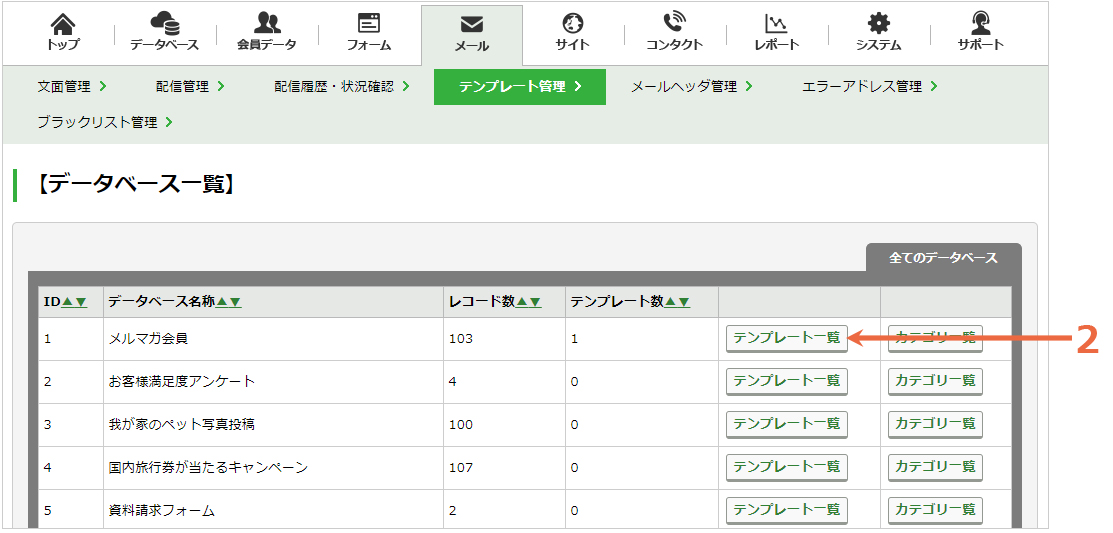Select the 全てのデータベース tab
The width and height of the screenshot is (1113, 533).
[x=943, y=258]
